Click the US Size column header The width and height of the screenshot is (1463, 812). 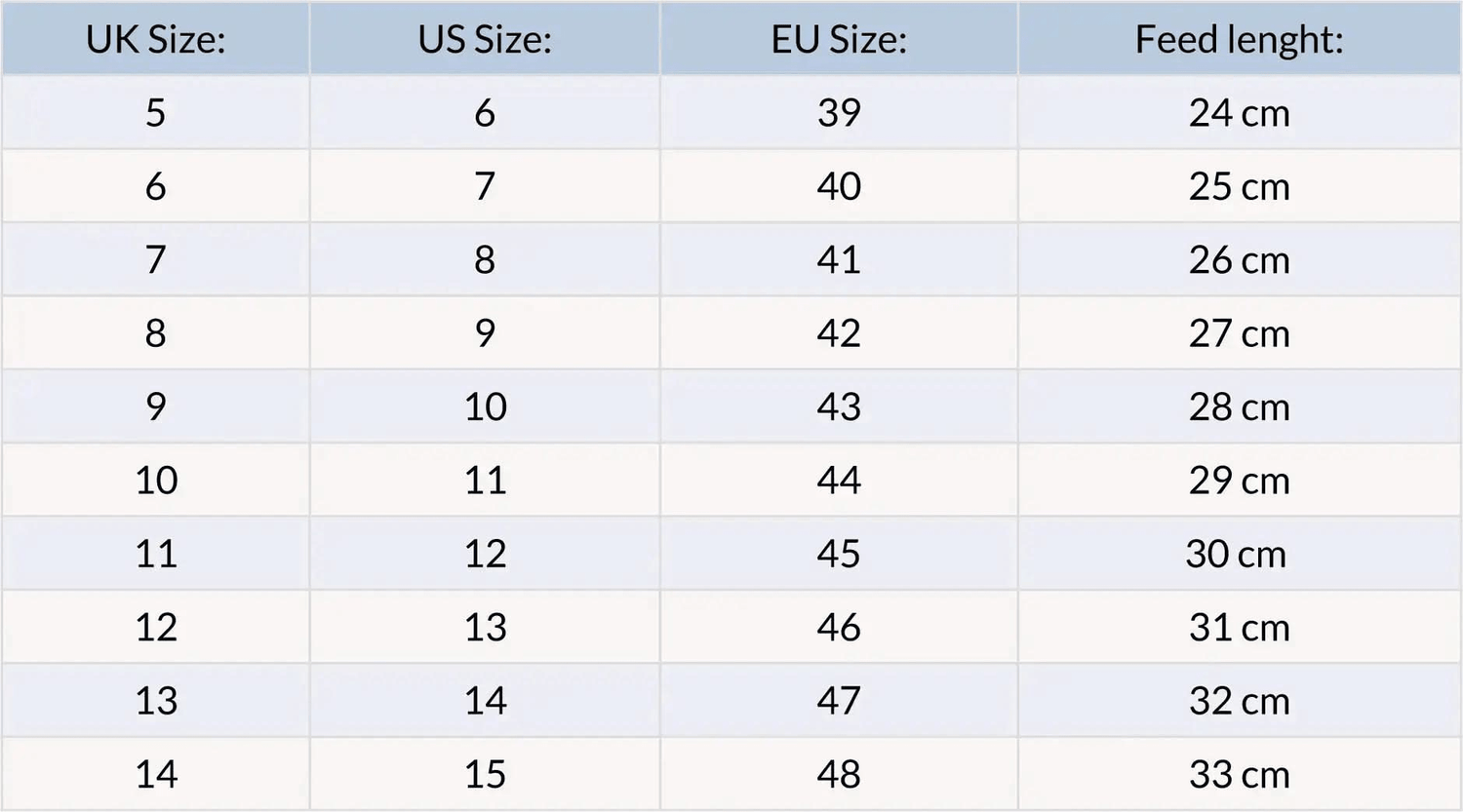pyautogui.click(x=485, y=40)
